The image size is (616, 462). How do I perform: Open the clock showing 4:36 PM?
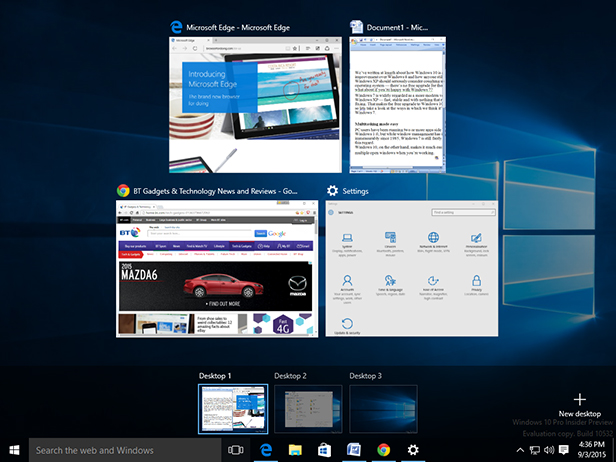click(x=592, y=450)
